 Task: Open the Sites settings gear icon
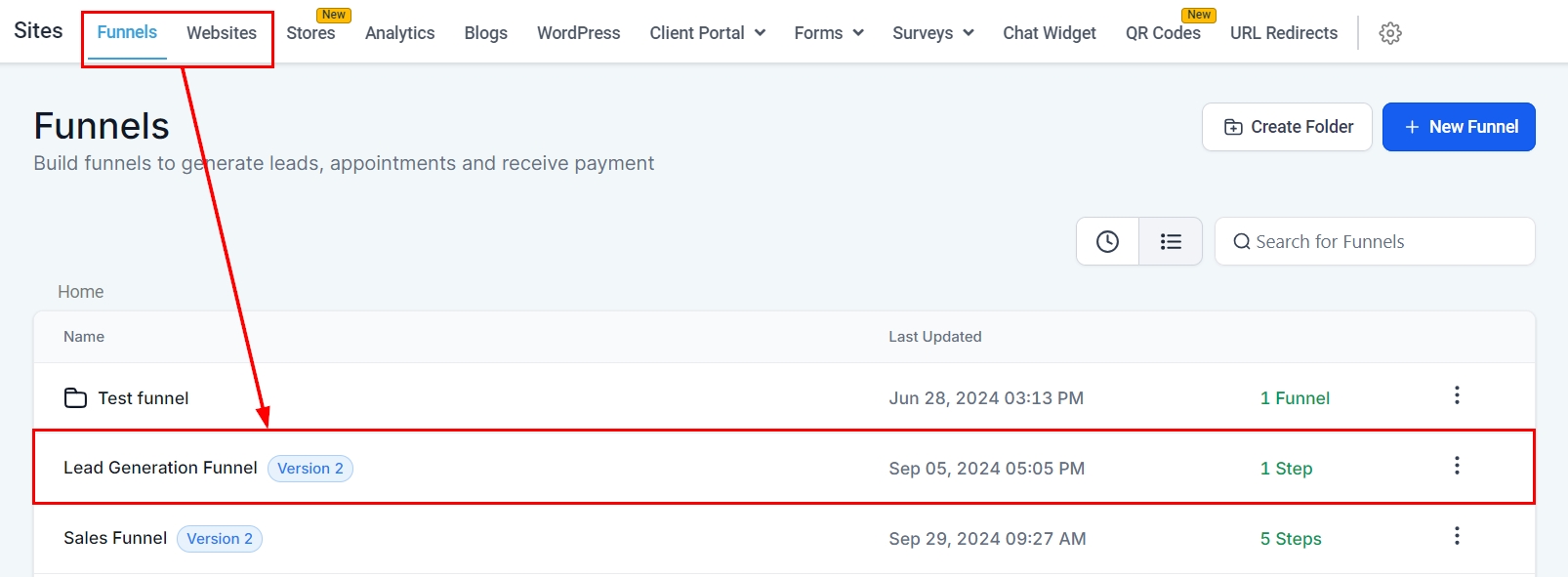coord(1390,33)
